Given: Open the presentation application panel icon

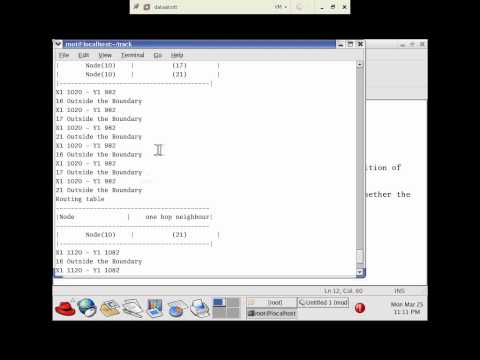Looking at the screenshot, I should [x=154, y=308].
